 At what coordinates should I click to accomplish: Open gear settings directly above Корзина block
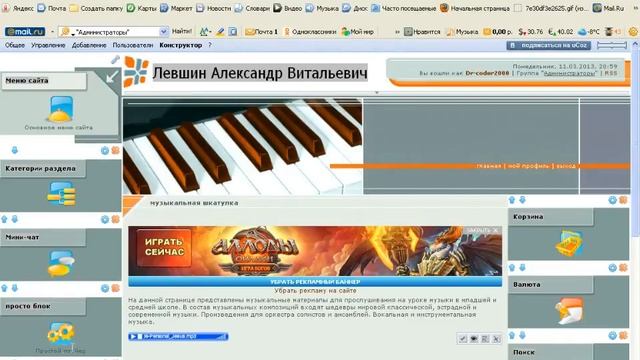612,200
